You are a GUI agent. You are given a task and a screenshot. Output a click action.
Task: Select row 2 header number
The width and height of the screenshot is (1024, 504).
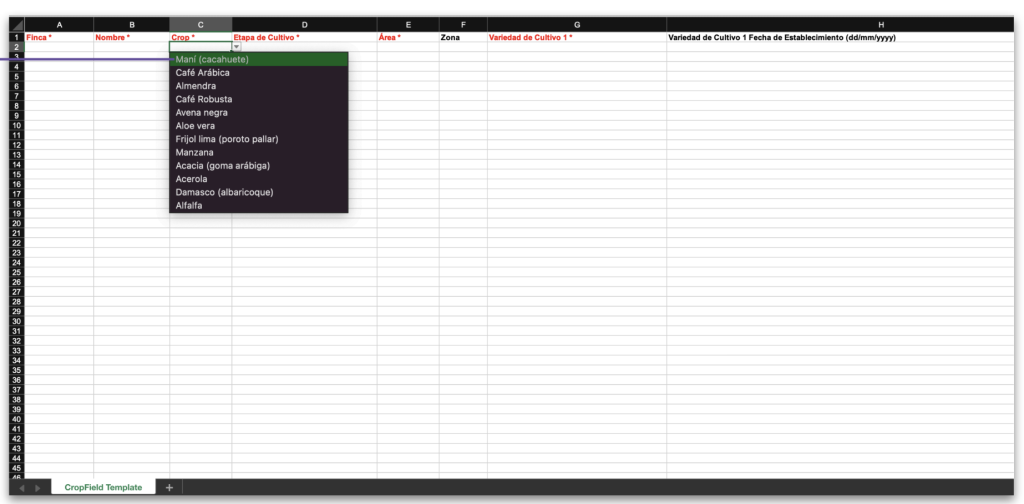pos(17,47)
